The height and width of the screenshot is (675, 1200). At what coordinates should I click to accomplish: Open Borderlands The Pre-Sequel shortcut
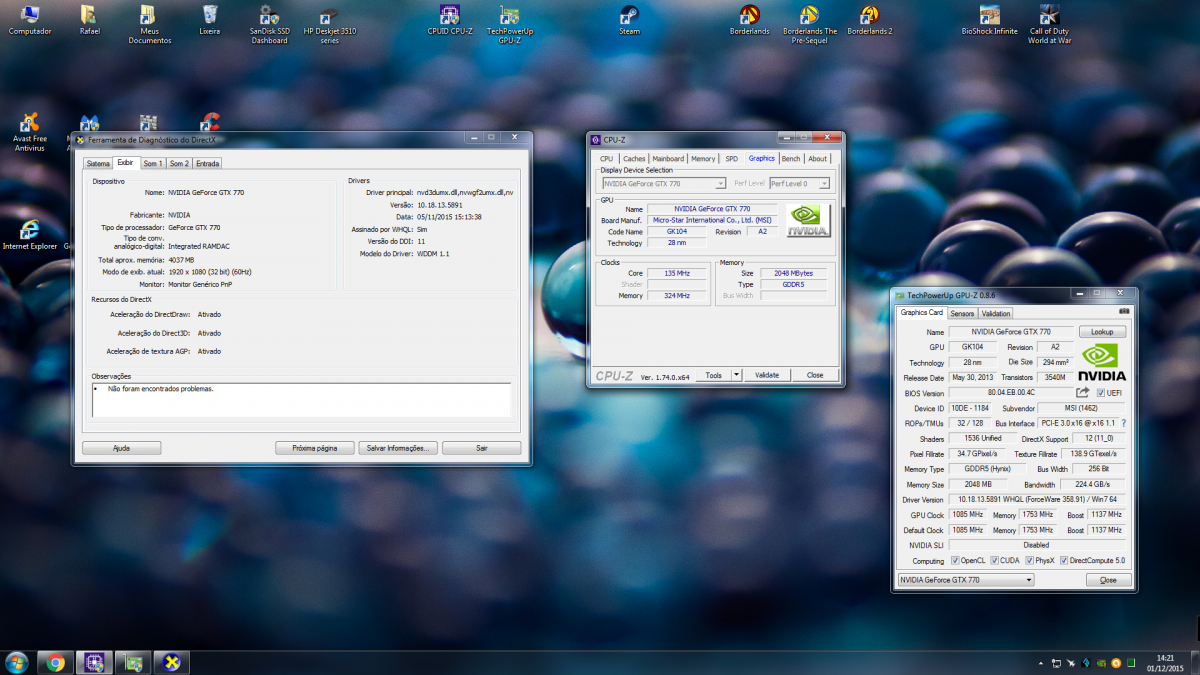pyautogui.click(x=810, y=24)
